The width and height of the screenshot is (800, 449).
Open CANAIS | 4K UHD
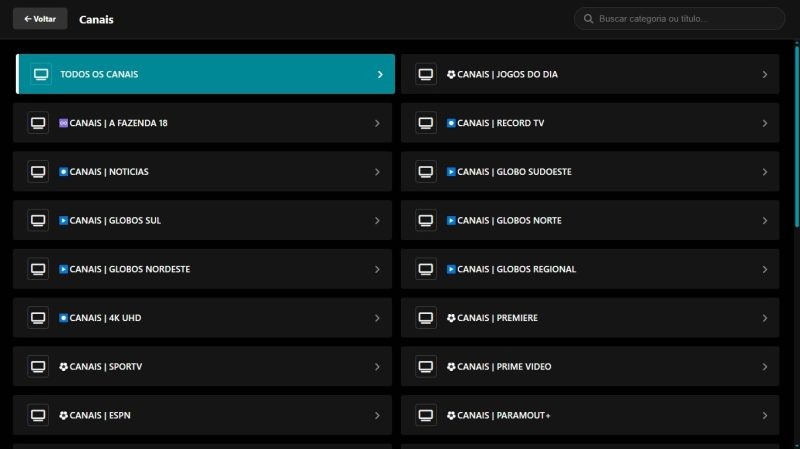(203, 318)
